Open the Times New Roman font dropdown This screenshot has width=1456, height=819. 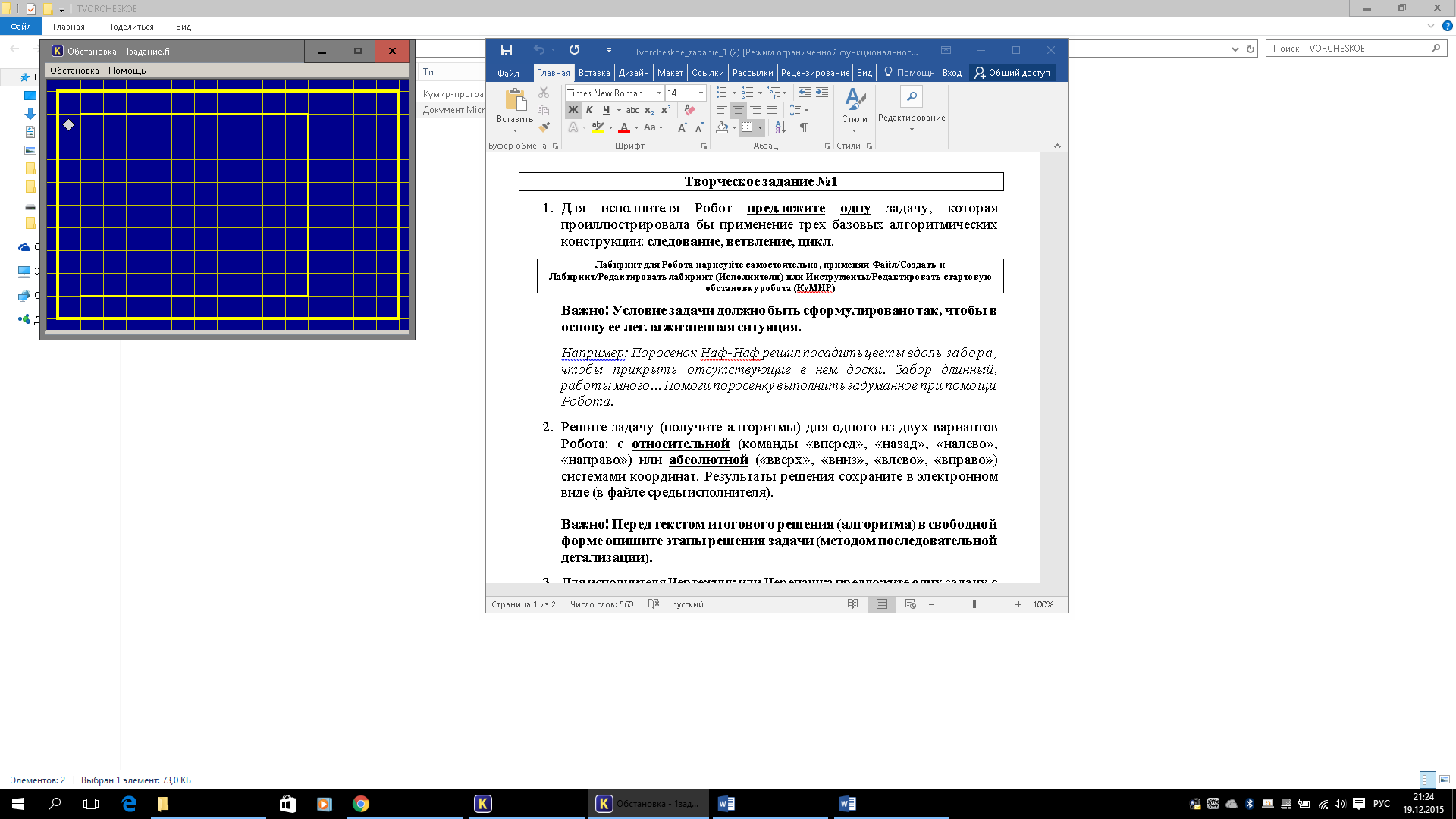tap(659, 93)
